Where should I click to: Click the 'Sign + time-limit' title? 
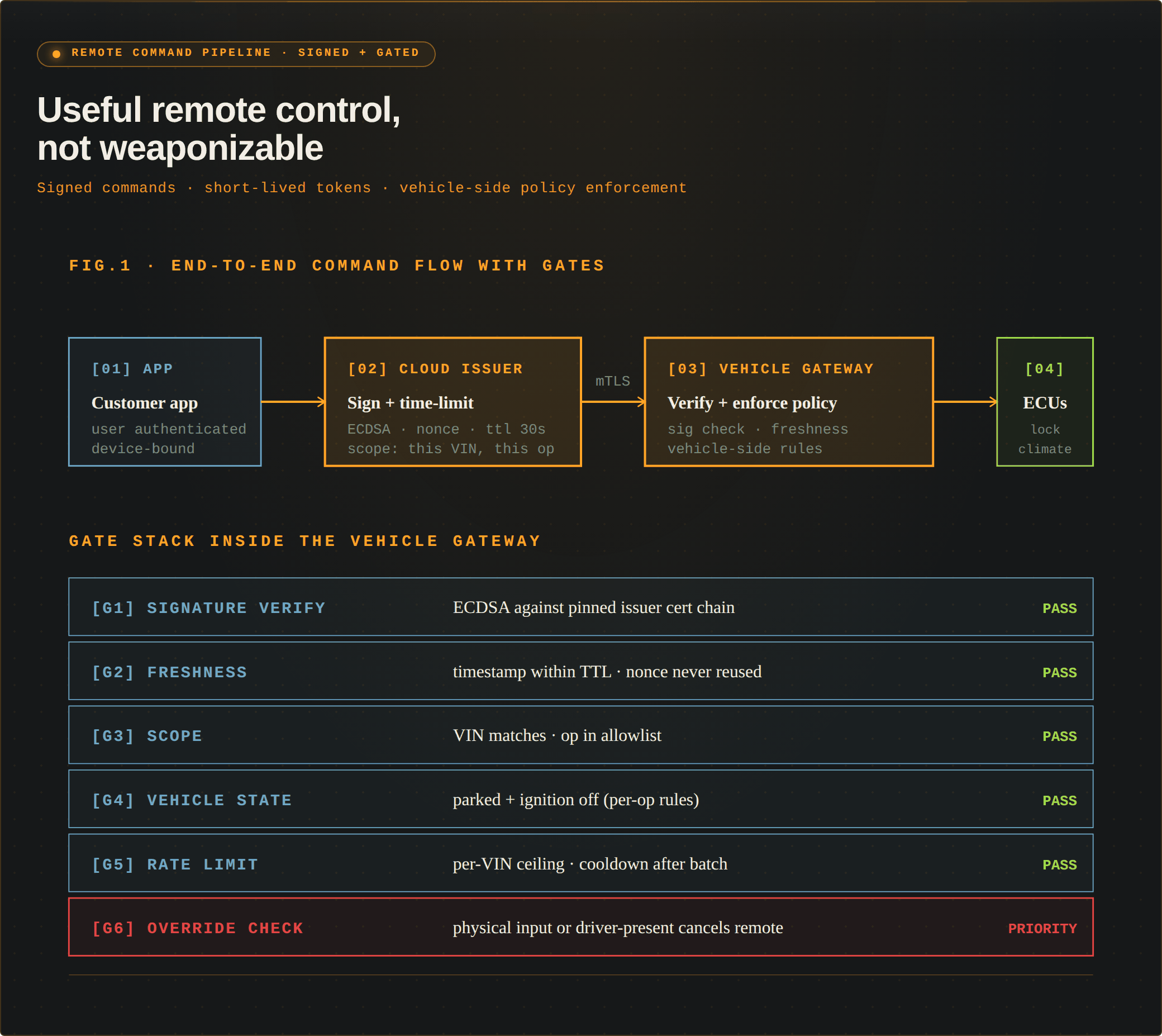(410, 403)
